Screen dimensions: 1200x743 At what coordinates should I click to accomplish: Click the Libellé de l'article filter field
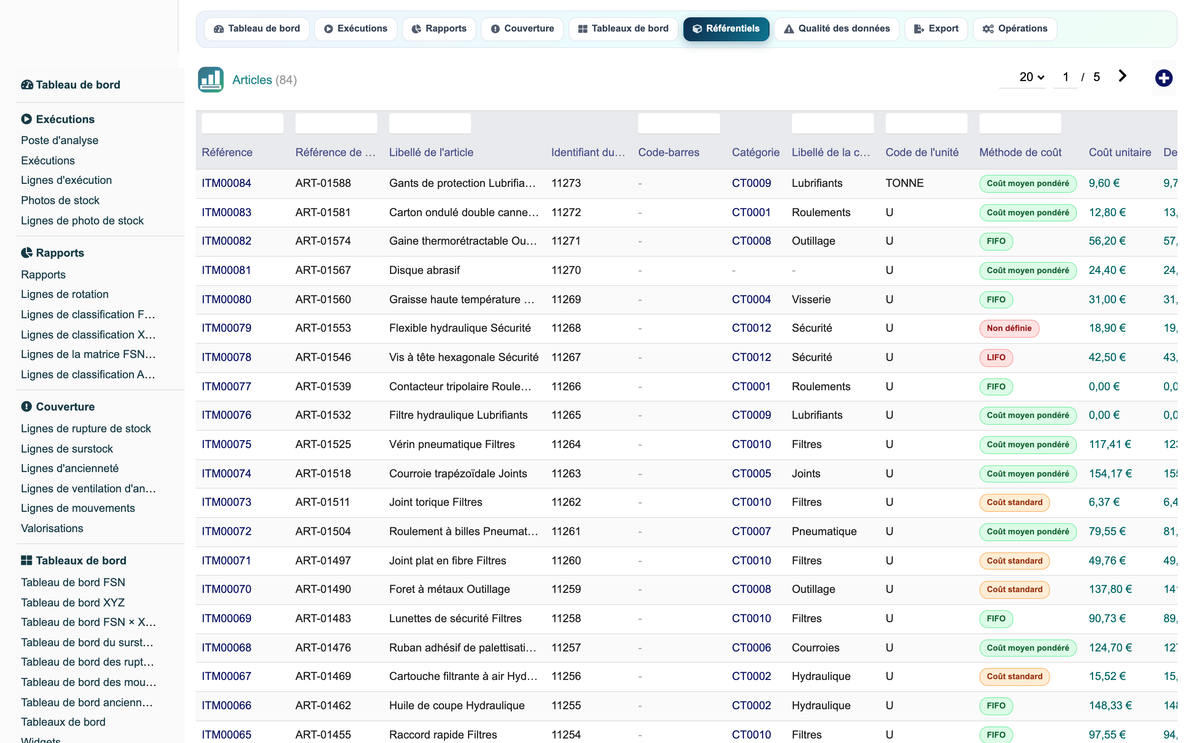(430, 123)
